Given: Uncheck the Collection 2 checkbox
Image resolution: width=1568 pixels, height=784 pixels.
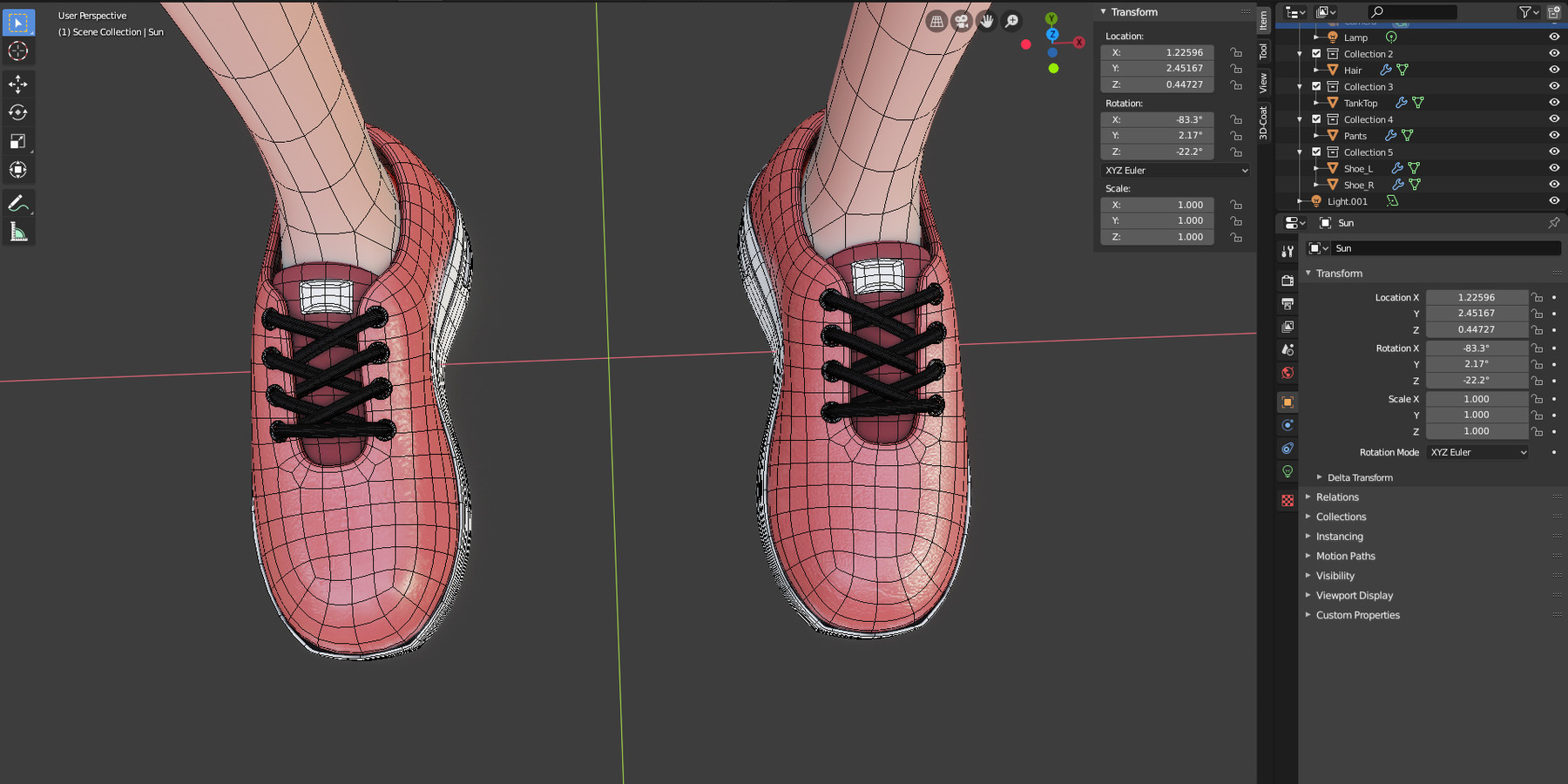Looking at the screenshot, I should point(1316,54).
